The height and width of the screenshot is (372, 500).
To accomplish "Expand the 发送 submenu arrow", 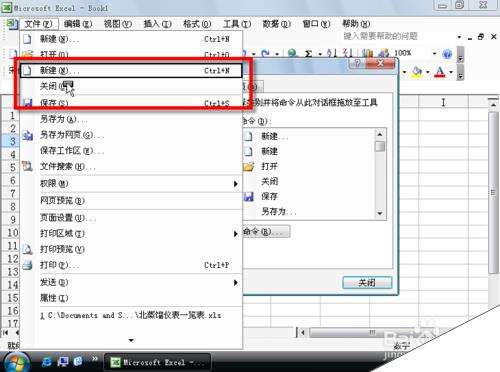I will pyautogui.click(x=235, y=282).
